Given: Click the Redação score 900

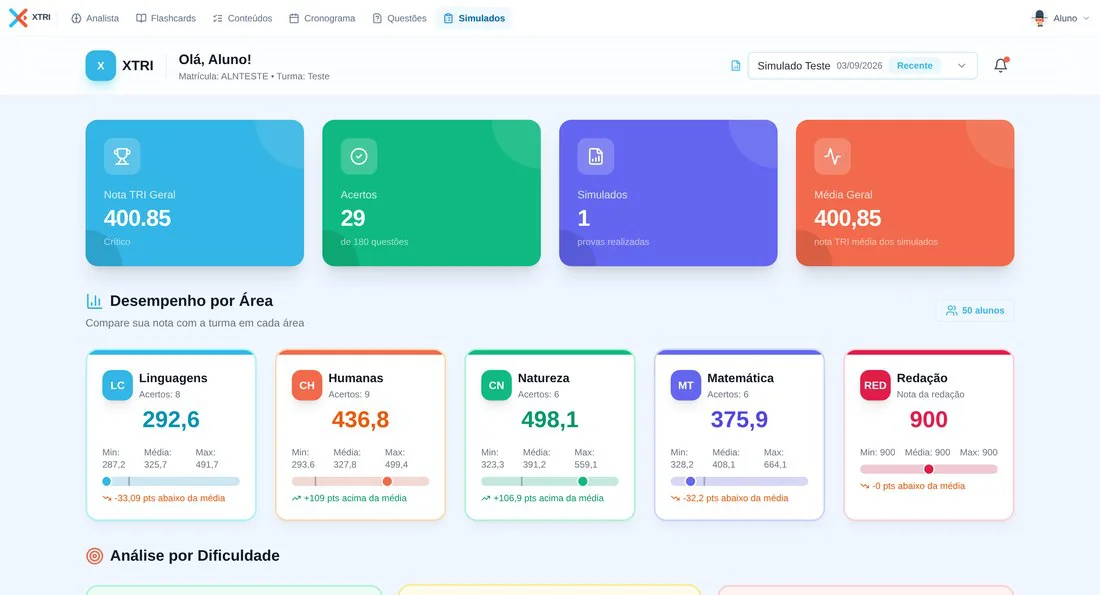Looking at the screenshot, I should click(x=929, y=420).
